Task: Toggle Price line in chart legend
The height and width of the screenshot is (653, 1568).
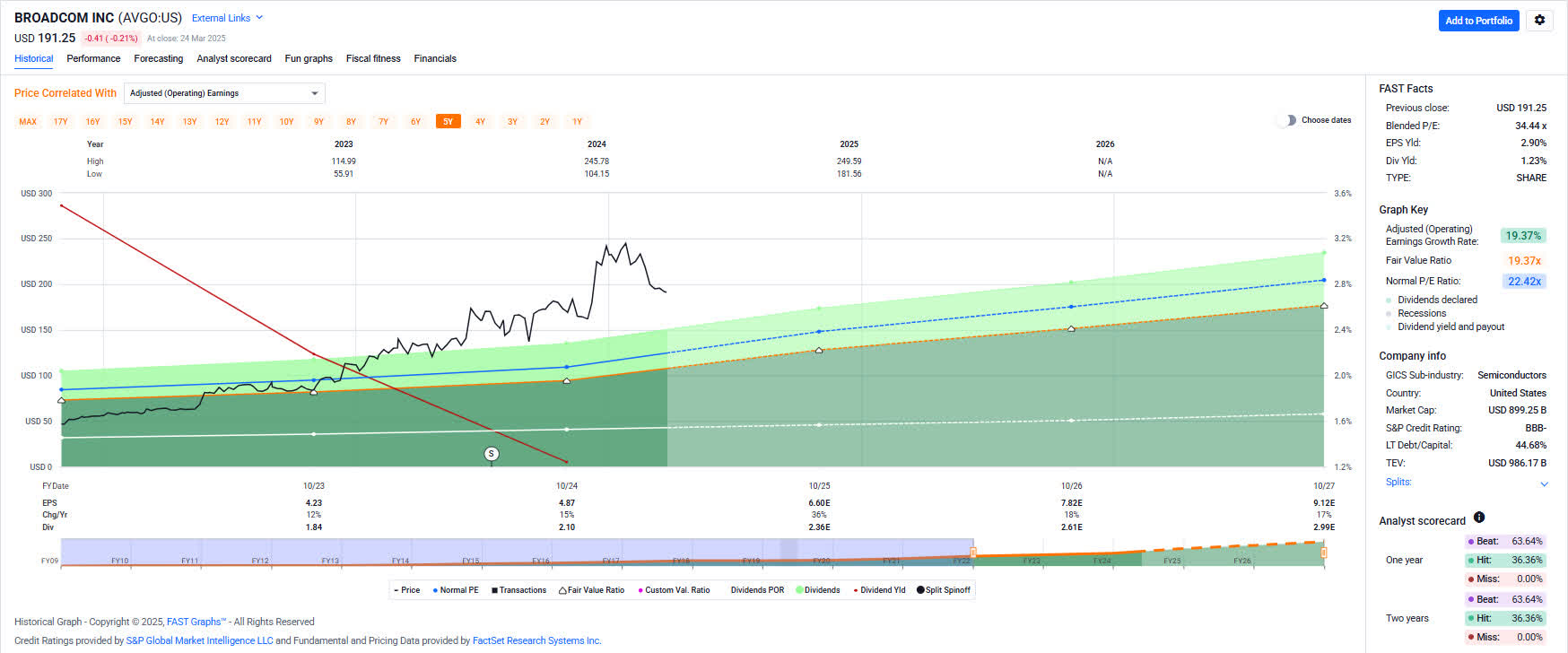Action: point(407,590)
